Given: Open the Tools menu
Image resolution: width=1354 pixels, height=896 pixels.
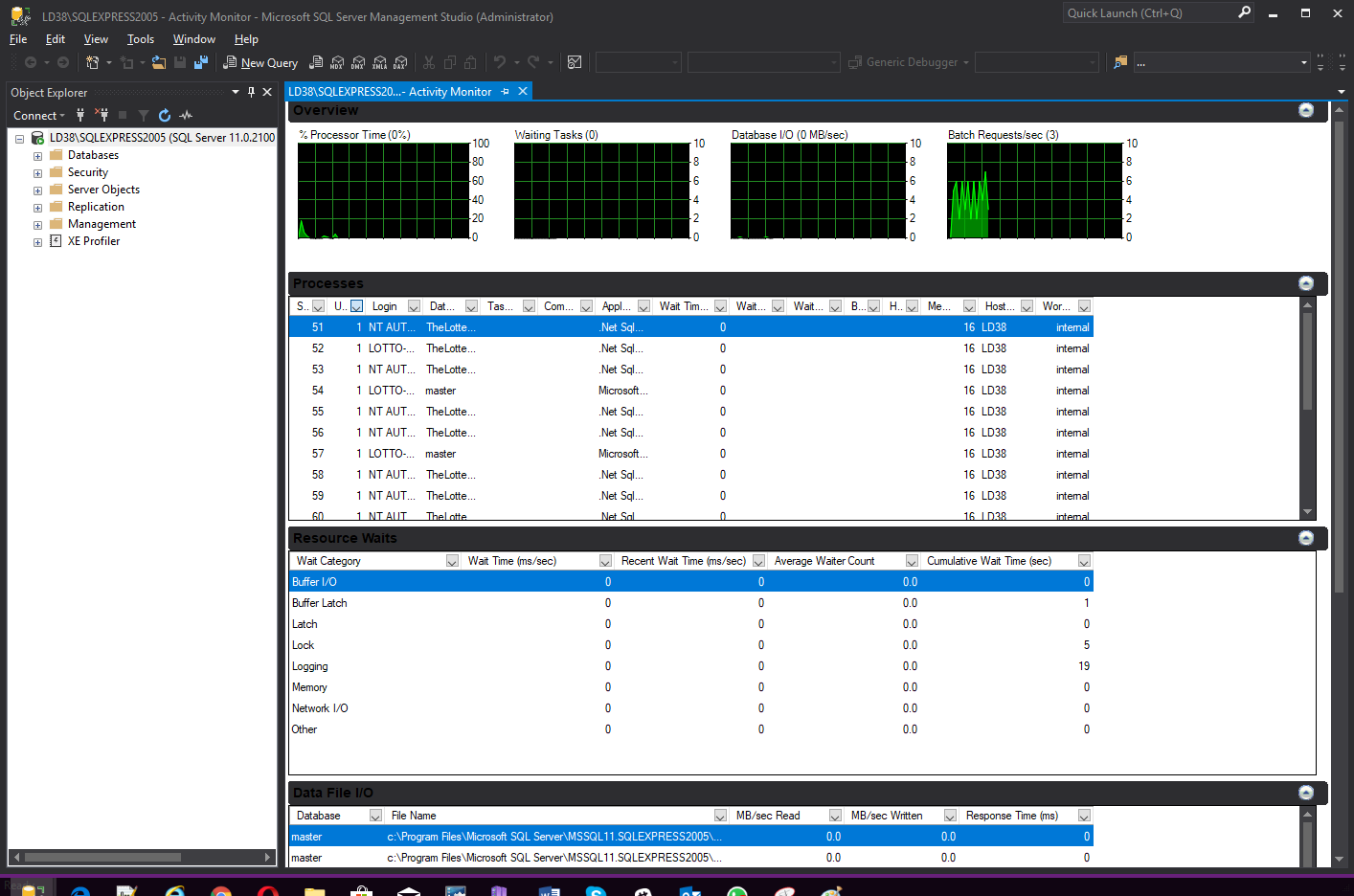Looking at the screenshot, I should click(x=141, y=39).
